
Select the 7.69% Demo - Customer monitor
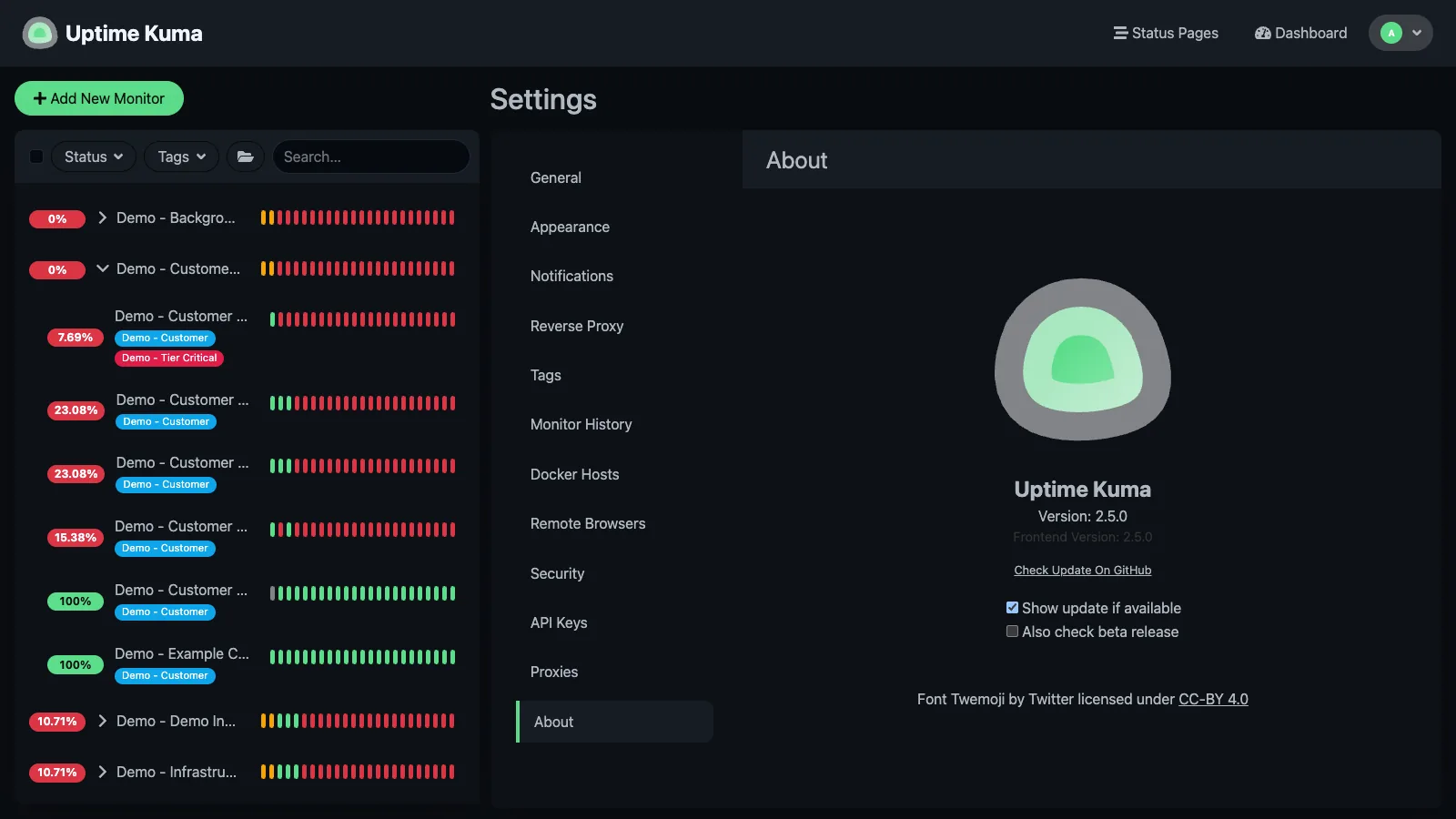[248, 337]
